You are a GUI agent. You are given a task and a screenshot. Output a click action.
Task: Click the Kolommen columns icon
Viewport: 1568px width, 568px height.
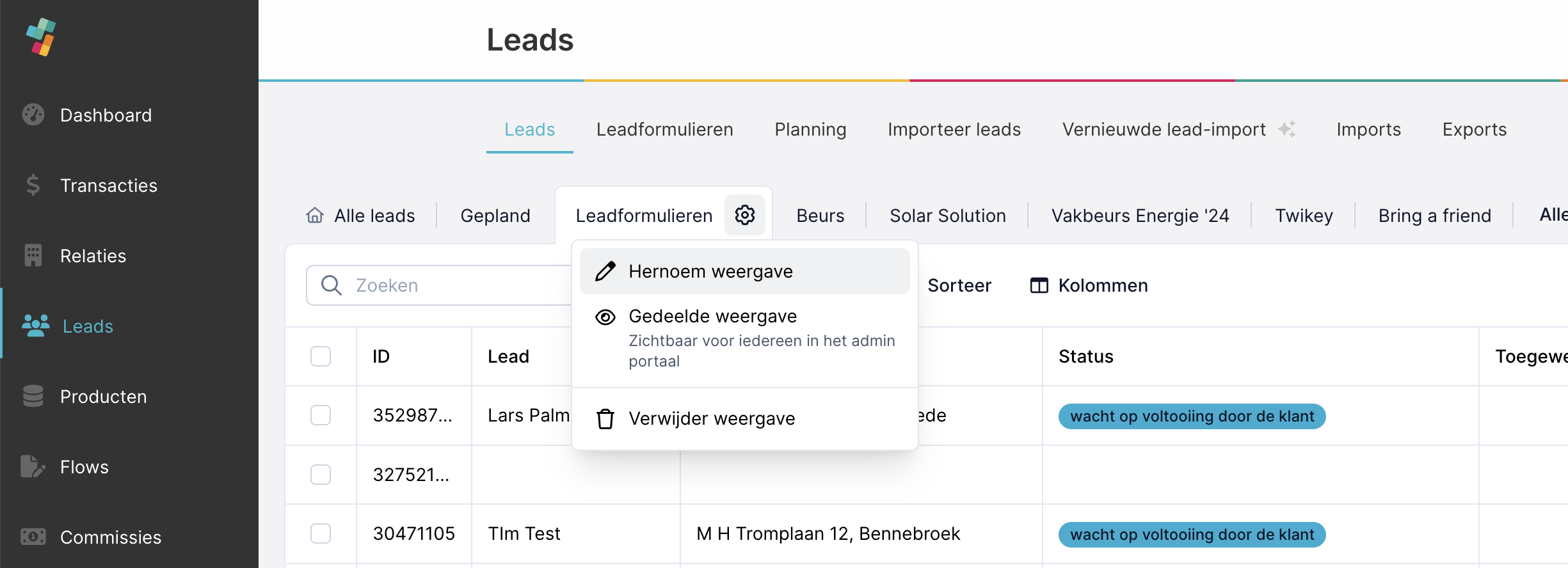(x=1039, y=285)
